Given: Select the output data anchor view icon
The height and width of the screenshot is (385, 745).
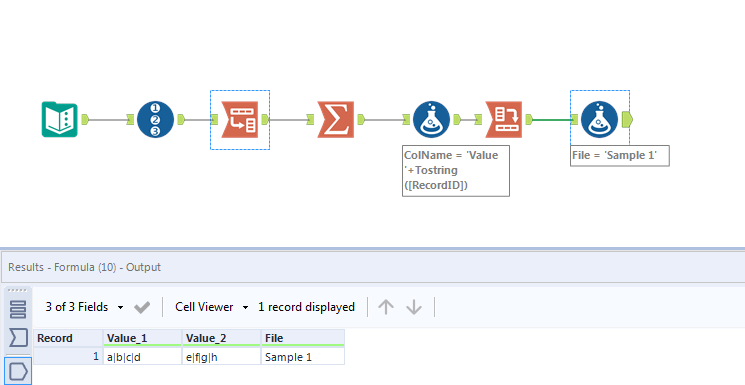Looking at the screenshot, I should 18,371.
